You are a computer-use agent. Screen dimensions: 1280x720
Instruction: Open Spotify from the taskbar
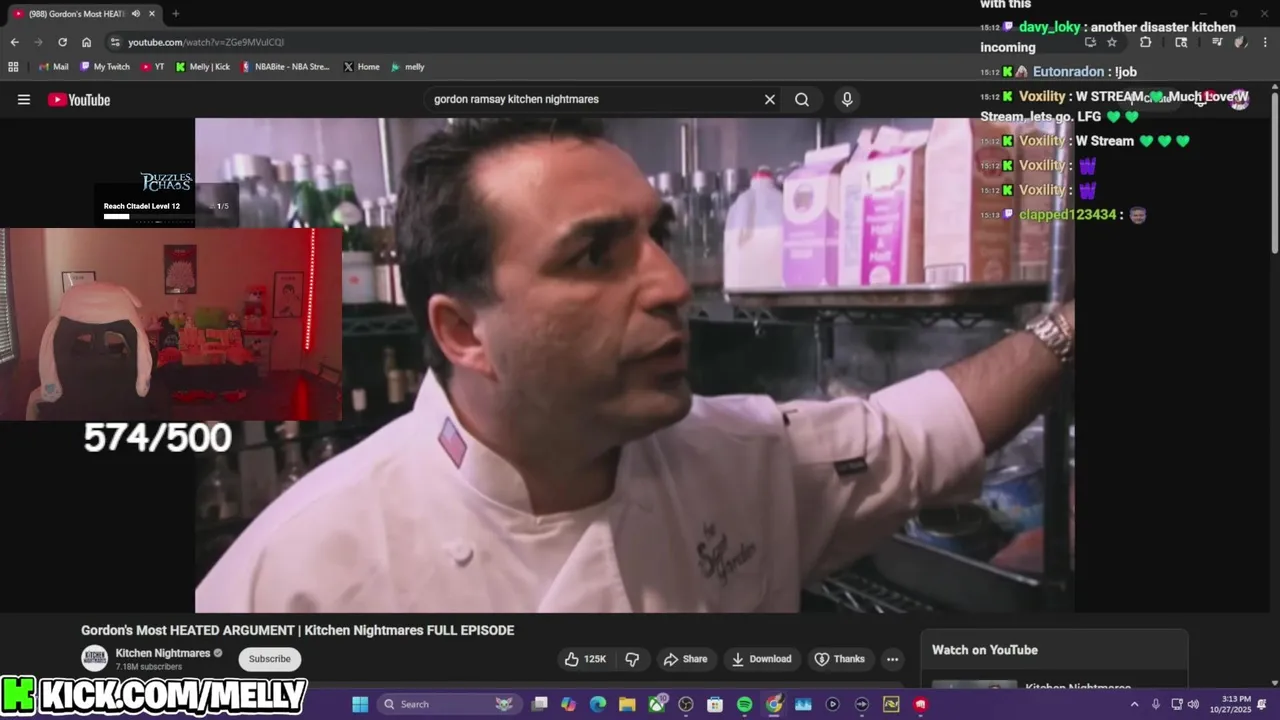[x=744, y=704]
